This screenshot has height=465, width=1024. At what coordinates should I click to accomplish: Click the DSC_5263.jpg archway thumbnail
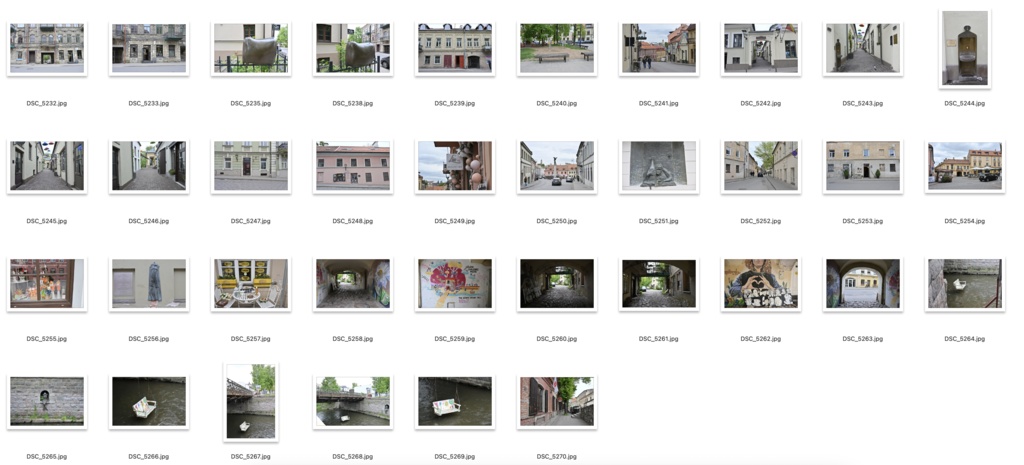[863, 284]
